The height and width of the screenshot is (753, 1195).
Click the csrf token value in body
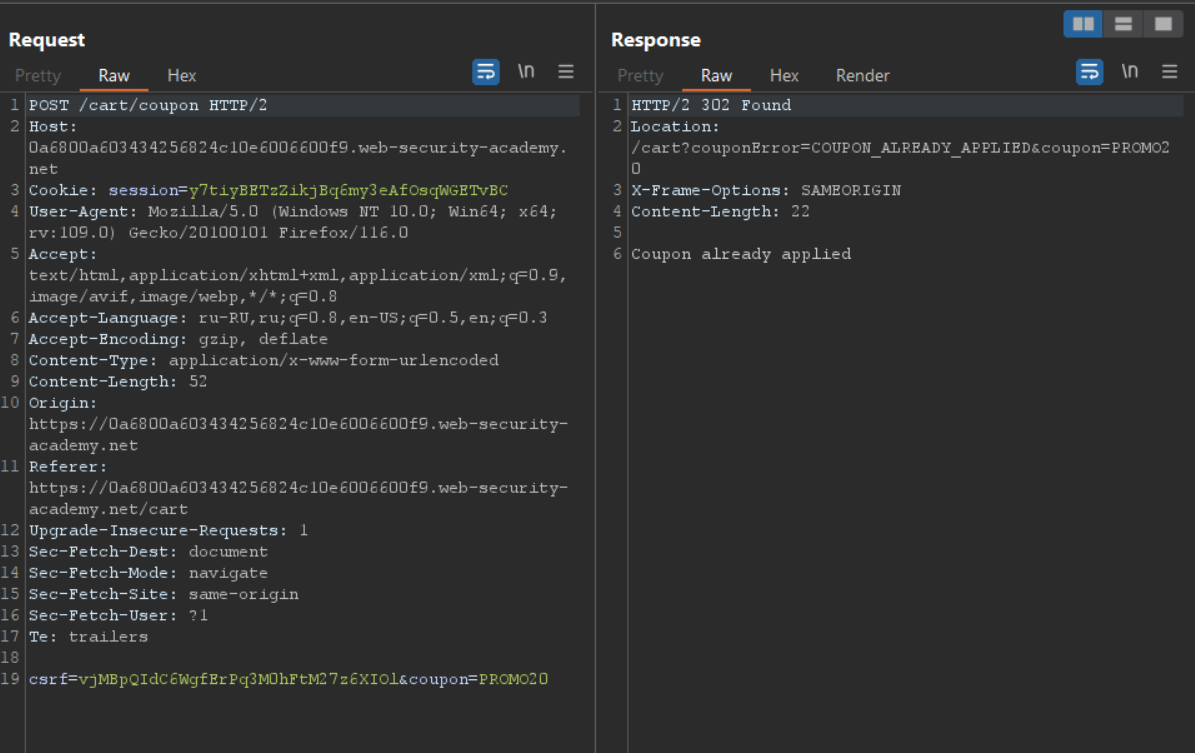click(238, 680)
